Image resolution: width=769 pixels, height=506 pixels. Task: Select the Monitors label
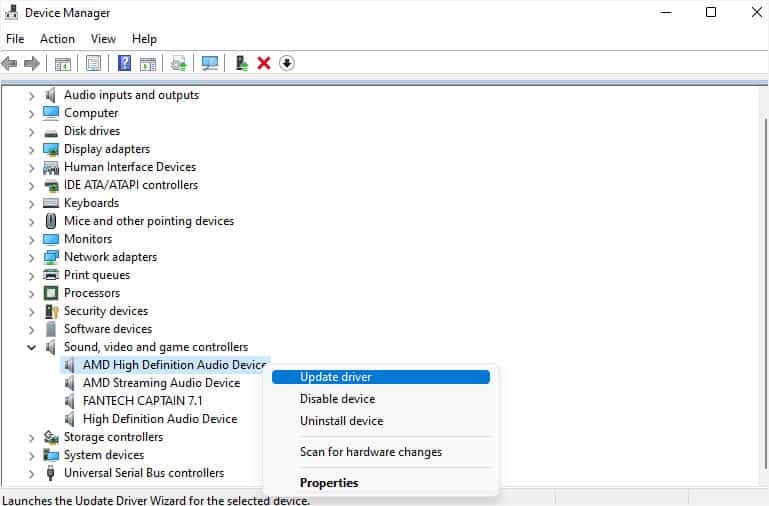[x=88, y=239]
